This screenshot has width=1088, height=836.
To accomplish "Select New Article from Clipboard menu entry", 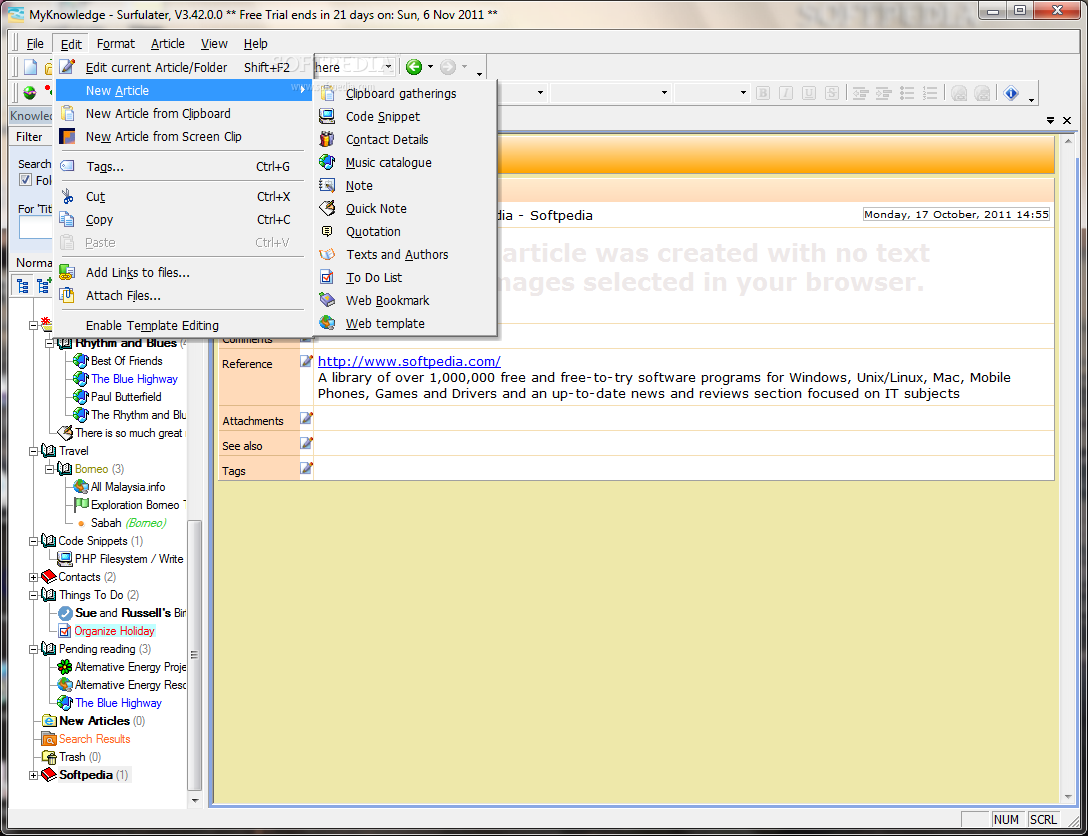I will pos(158,114).
